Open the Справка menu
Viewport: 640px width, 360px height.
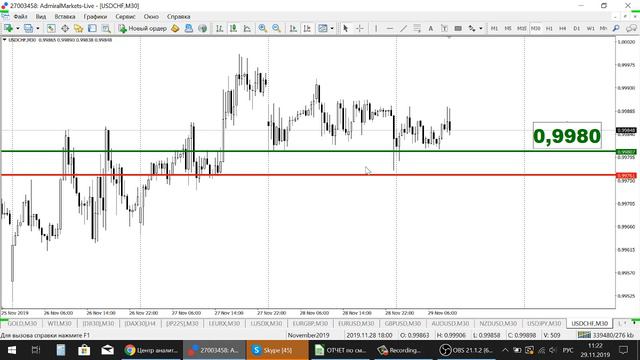pyautogui.click(x=178, y=17)
